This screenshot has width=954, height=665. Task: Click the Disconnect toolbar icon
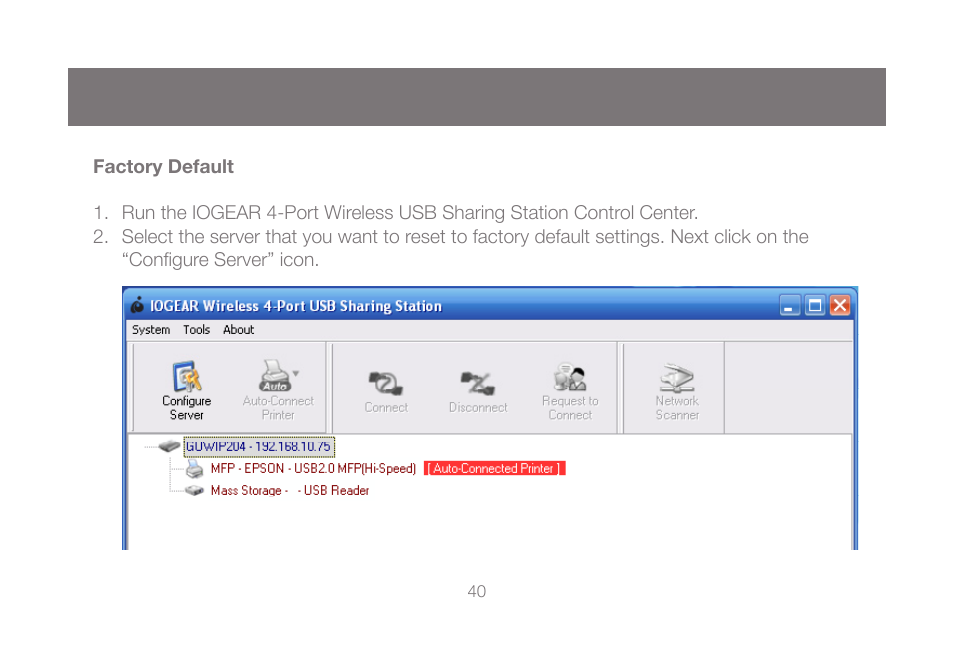(478, 392)
